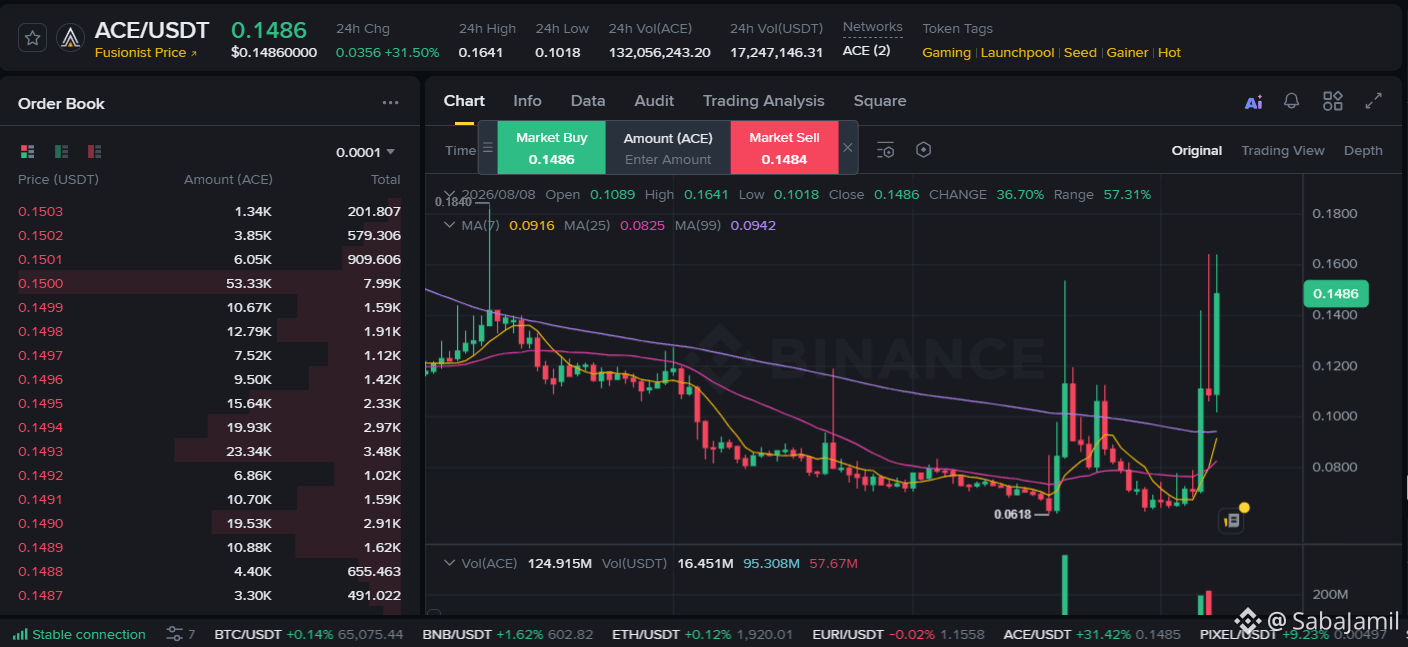Collapse the MA indicator row chevron
Screen dimensions: 1408x647
click(450, 225)
